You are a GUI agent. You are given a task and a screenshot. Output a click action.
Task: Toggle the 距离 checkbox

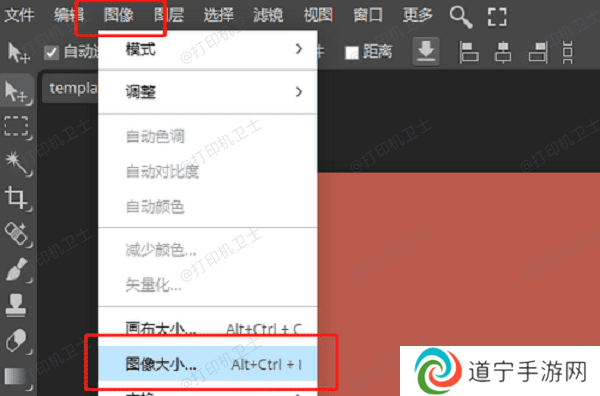[x=352, y=53]
